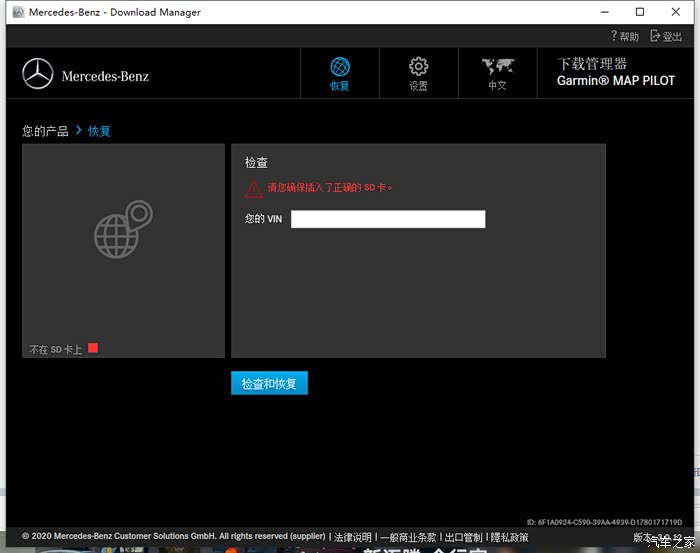The width and height of the screenshot is (700, 553).
Task: Click the 帮助 help question mark
Action: pyautogui.click(x=624, y=36)
